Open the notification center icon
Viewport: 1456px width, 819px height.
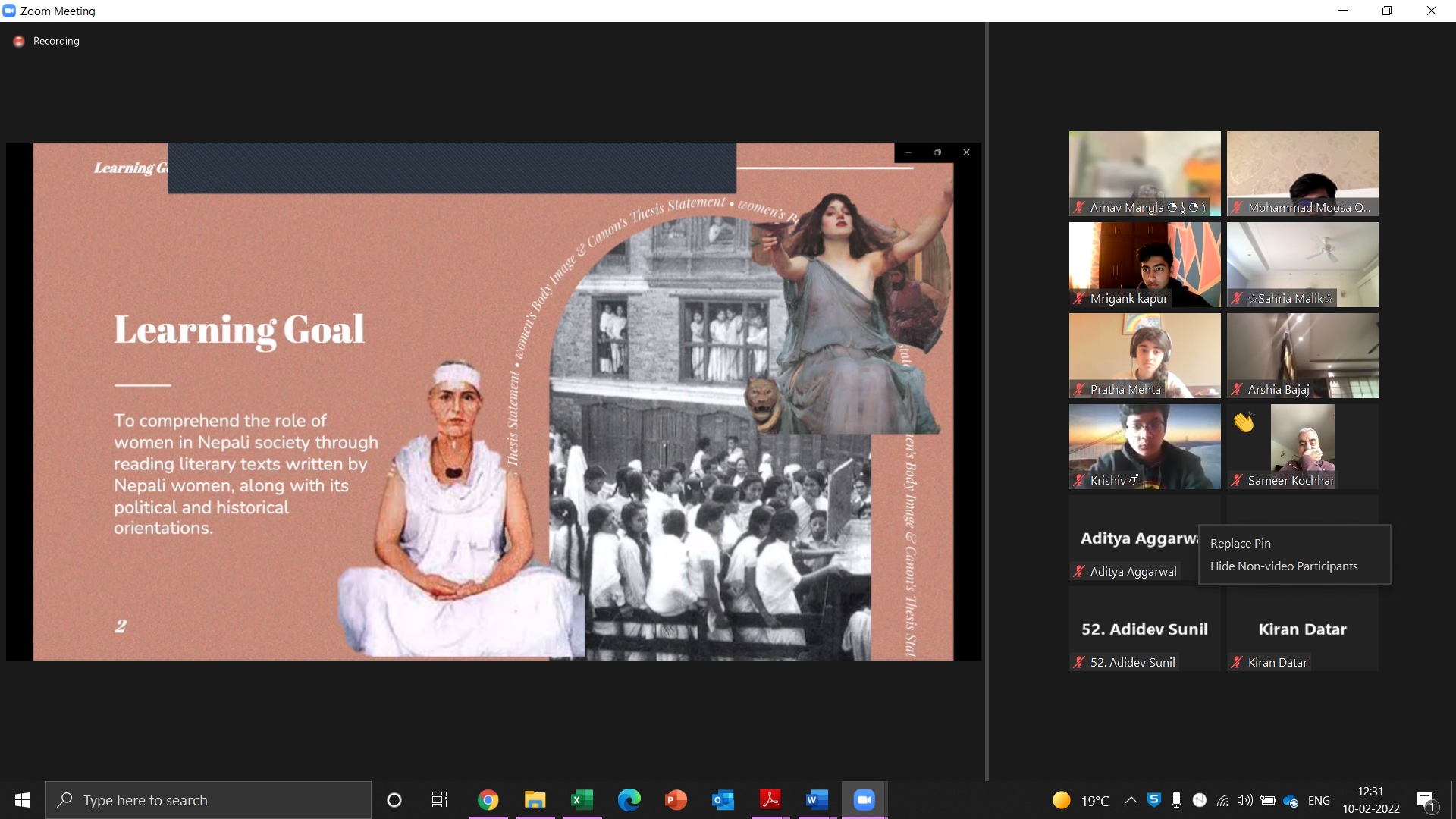1426,801
